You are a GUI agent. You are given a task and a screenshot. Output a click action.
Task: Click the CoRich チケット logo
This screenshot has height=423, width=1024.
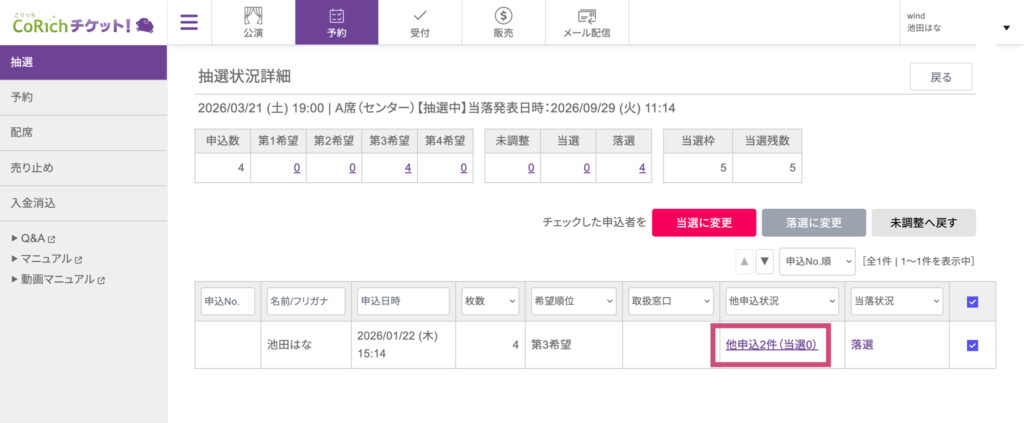[83, 22]
